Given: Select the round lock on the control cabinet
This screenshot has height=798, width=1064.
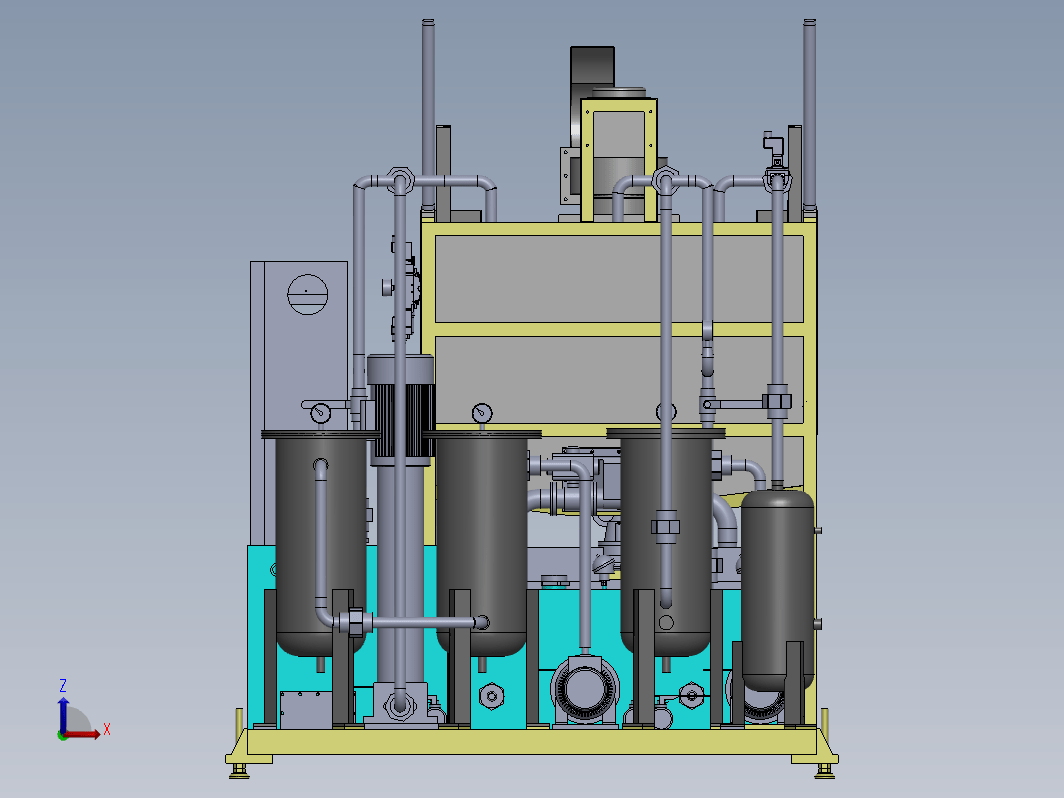Looking at the screenshot, I should 307,294.
